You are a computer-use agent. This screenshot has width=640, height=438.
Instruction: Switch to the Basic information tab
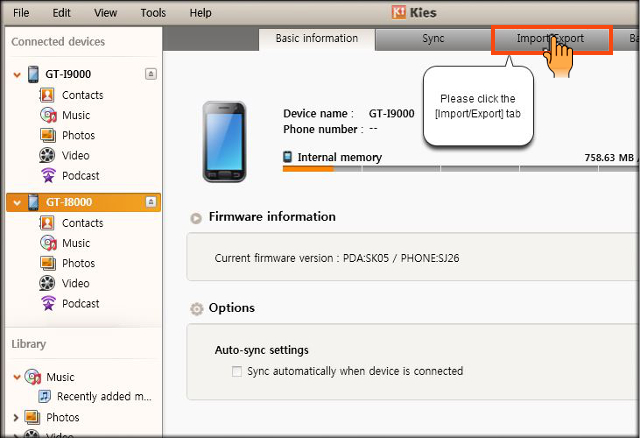(317, 38)
